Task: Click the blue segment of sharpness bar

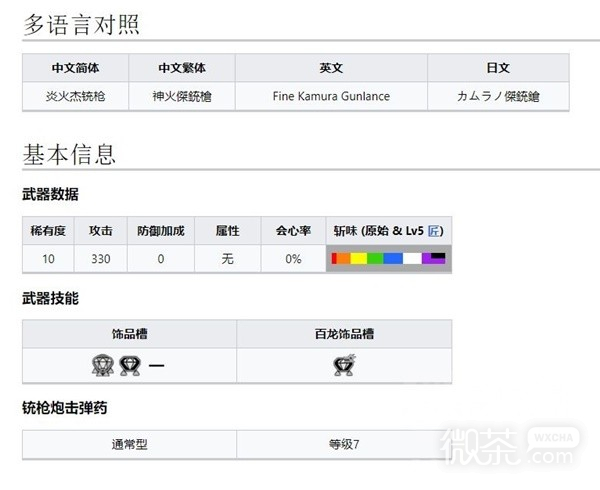Action: click(393, 258)
